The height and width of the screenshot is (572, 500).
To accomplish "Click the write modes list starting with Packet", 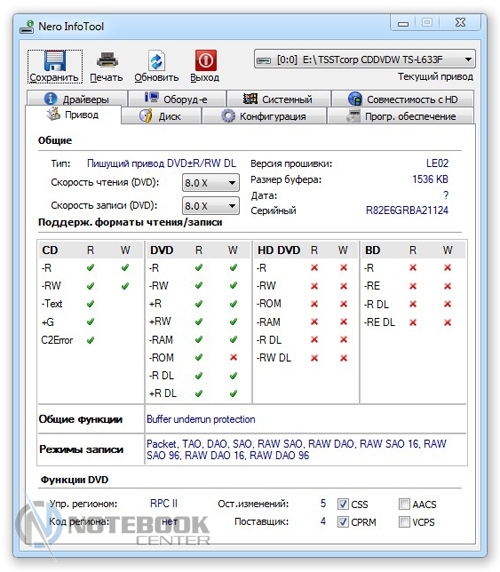I will pos(296,449).
